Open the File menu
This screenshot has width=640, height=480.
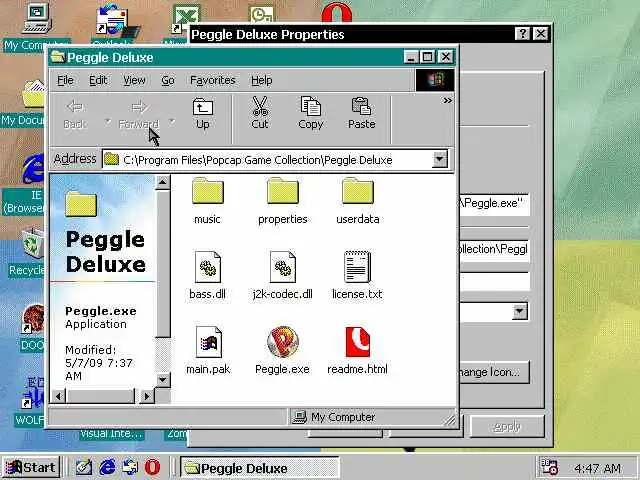coord(65,80)
